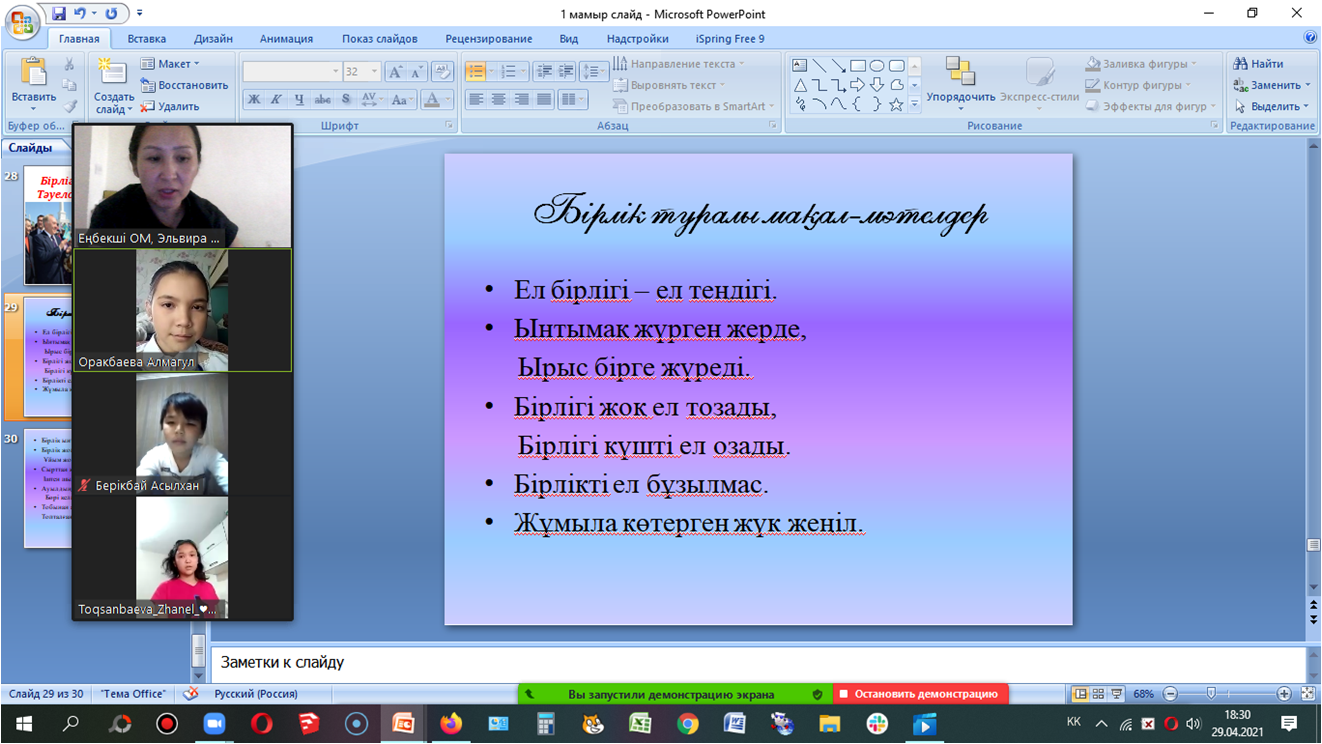Click the Cut scissors icon
Screen dimensions: 1322x744
(x=69, y=64)
